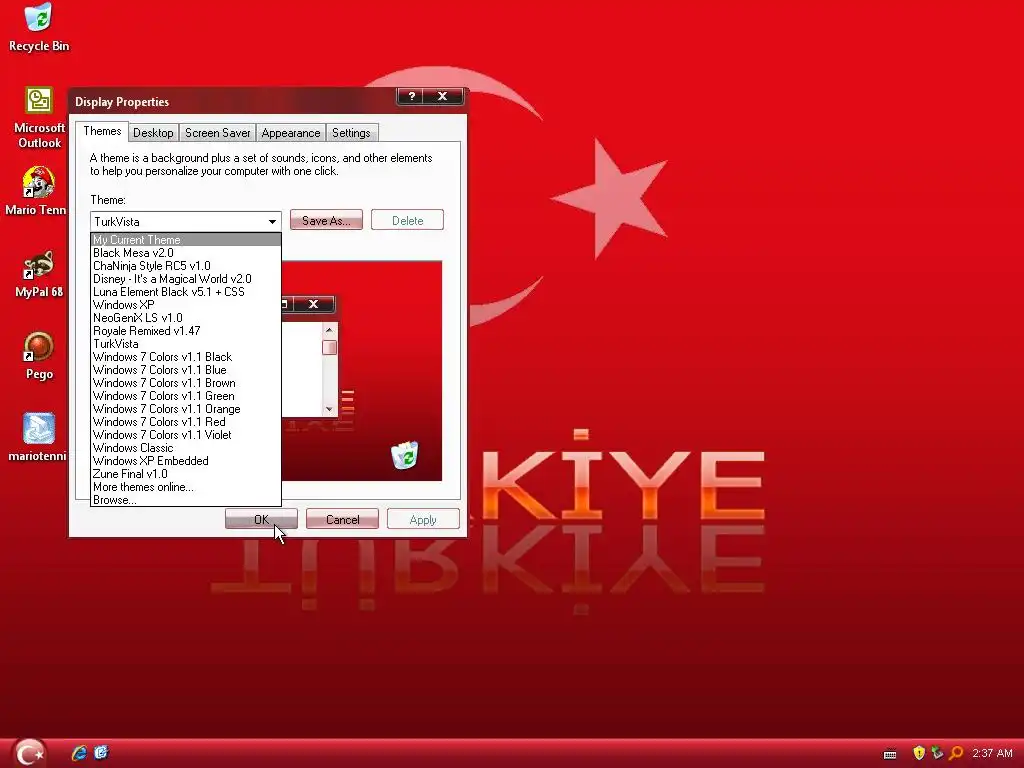Click preview window scrollbar down arrow

[x=329, y=409]
